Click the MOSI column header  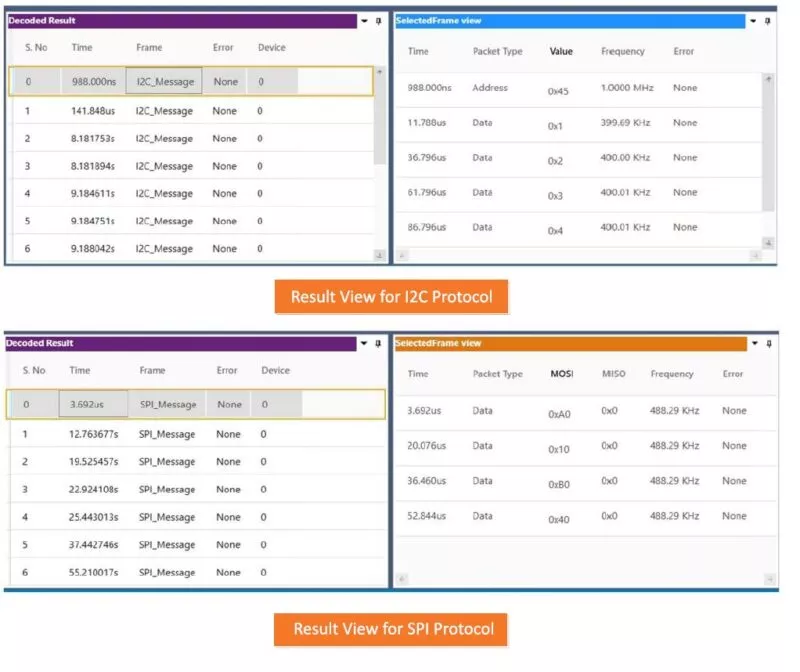(x=562, y=374)
